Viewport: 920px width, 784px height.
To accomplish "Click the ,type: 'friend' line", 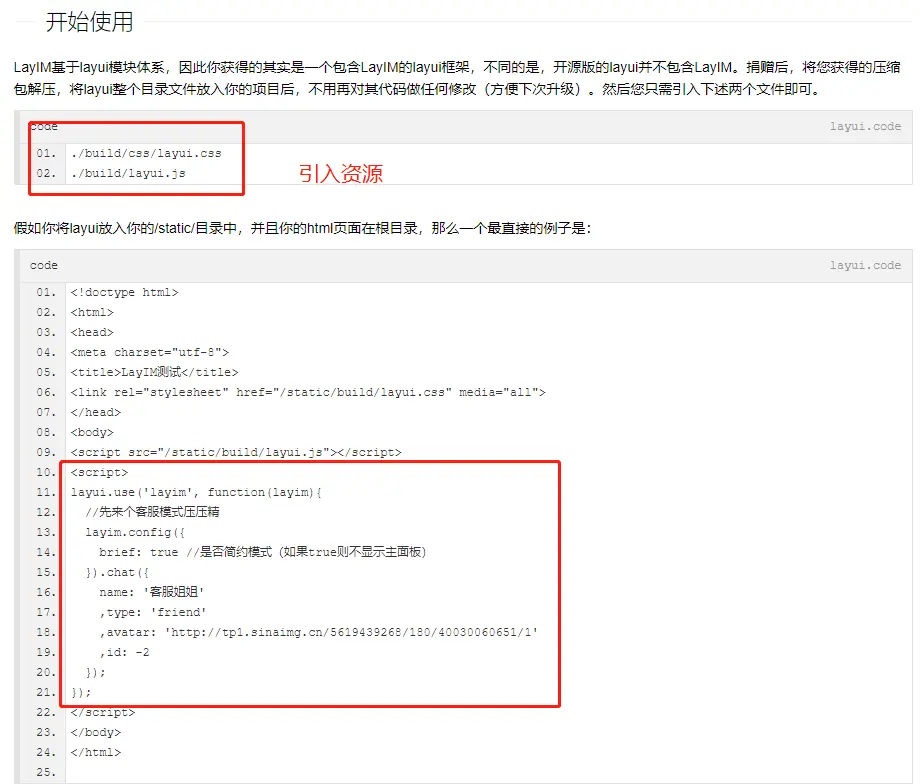I will point(153,612).
